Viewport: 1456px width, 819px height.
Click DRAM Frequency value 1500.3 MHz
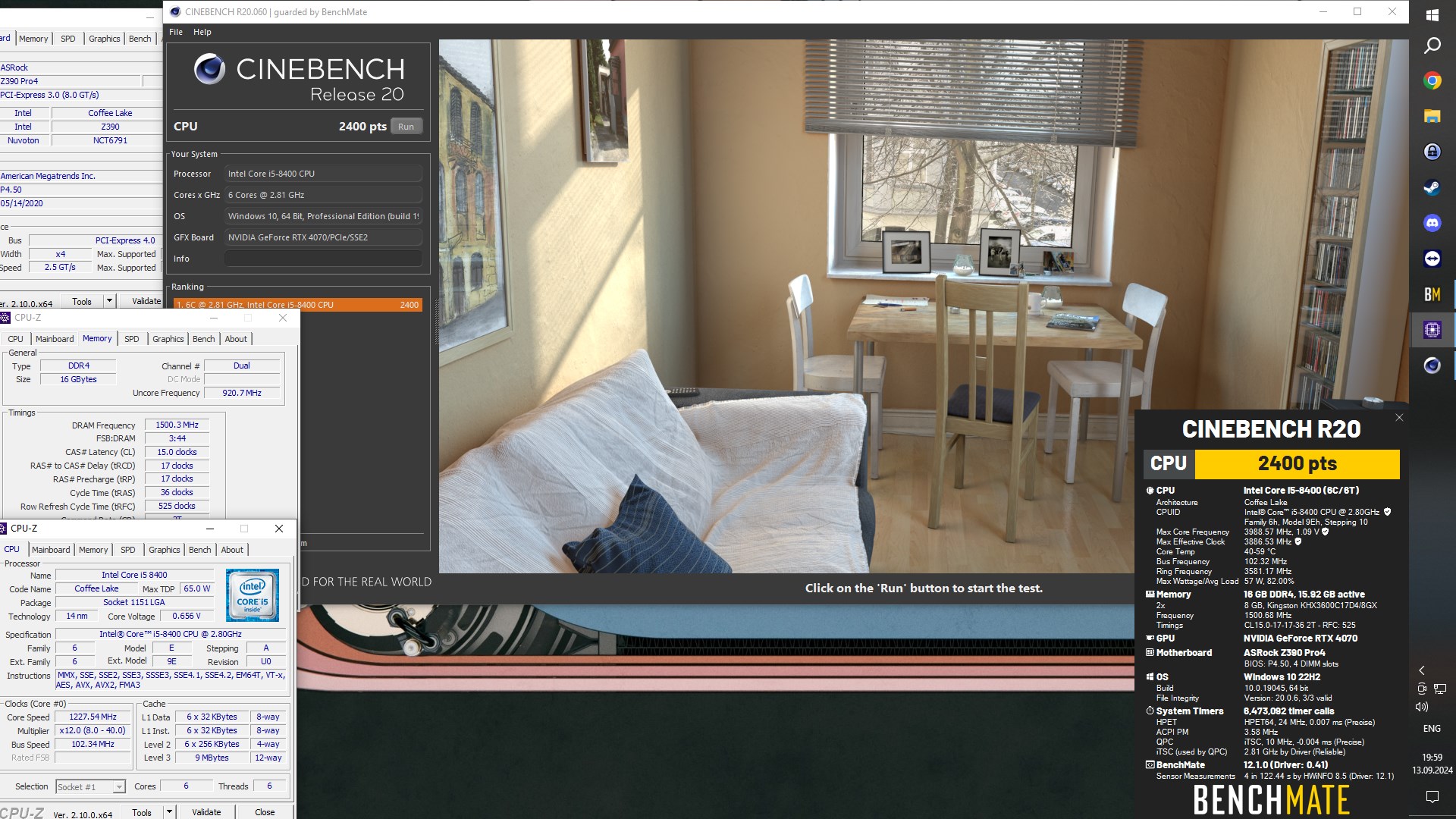pyautogui.click(x=177, y=425)
